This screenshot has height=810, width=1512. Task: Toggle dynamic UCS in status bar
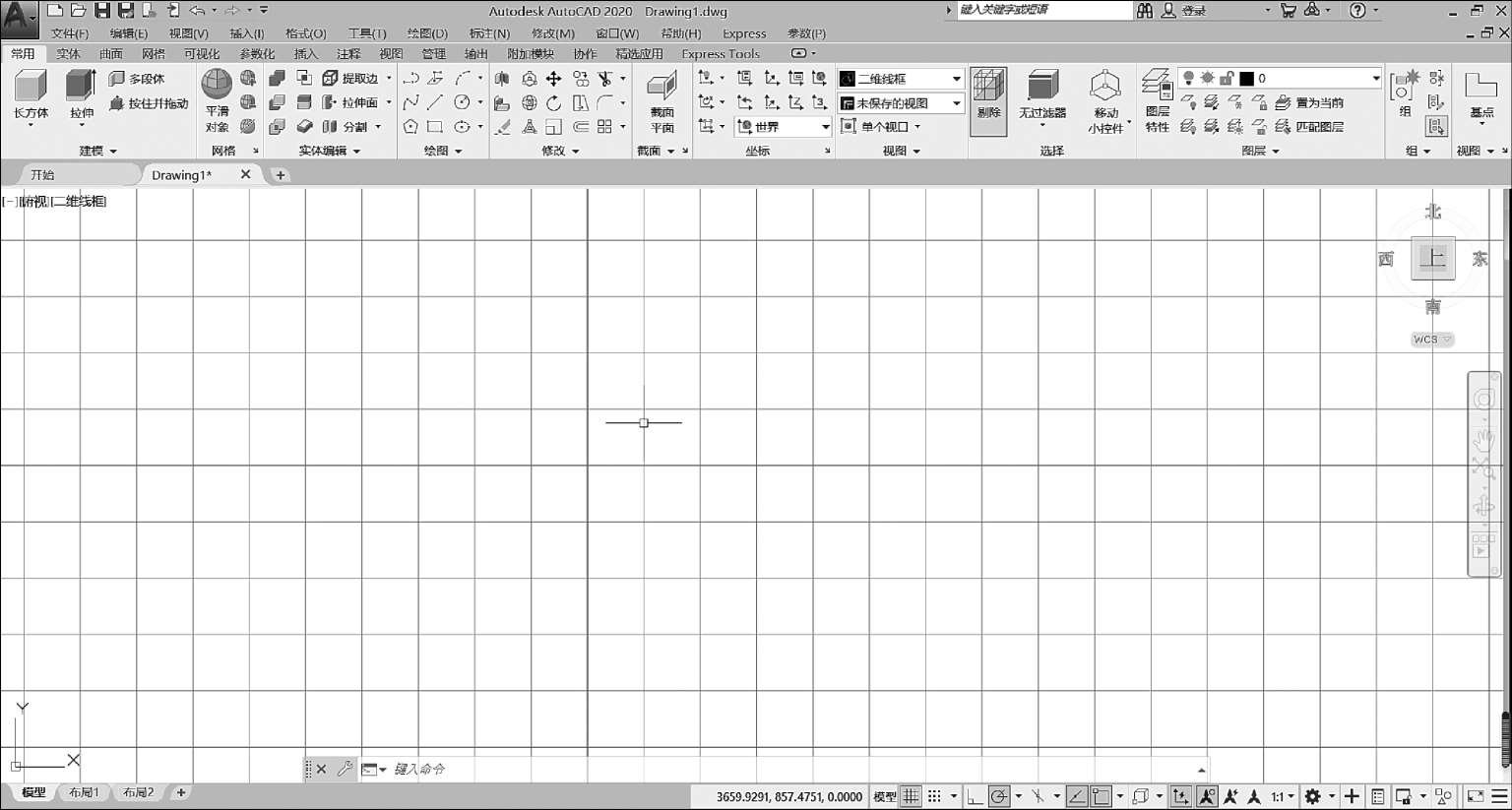pyautogui.click(x=1181, y=796)
